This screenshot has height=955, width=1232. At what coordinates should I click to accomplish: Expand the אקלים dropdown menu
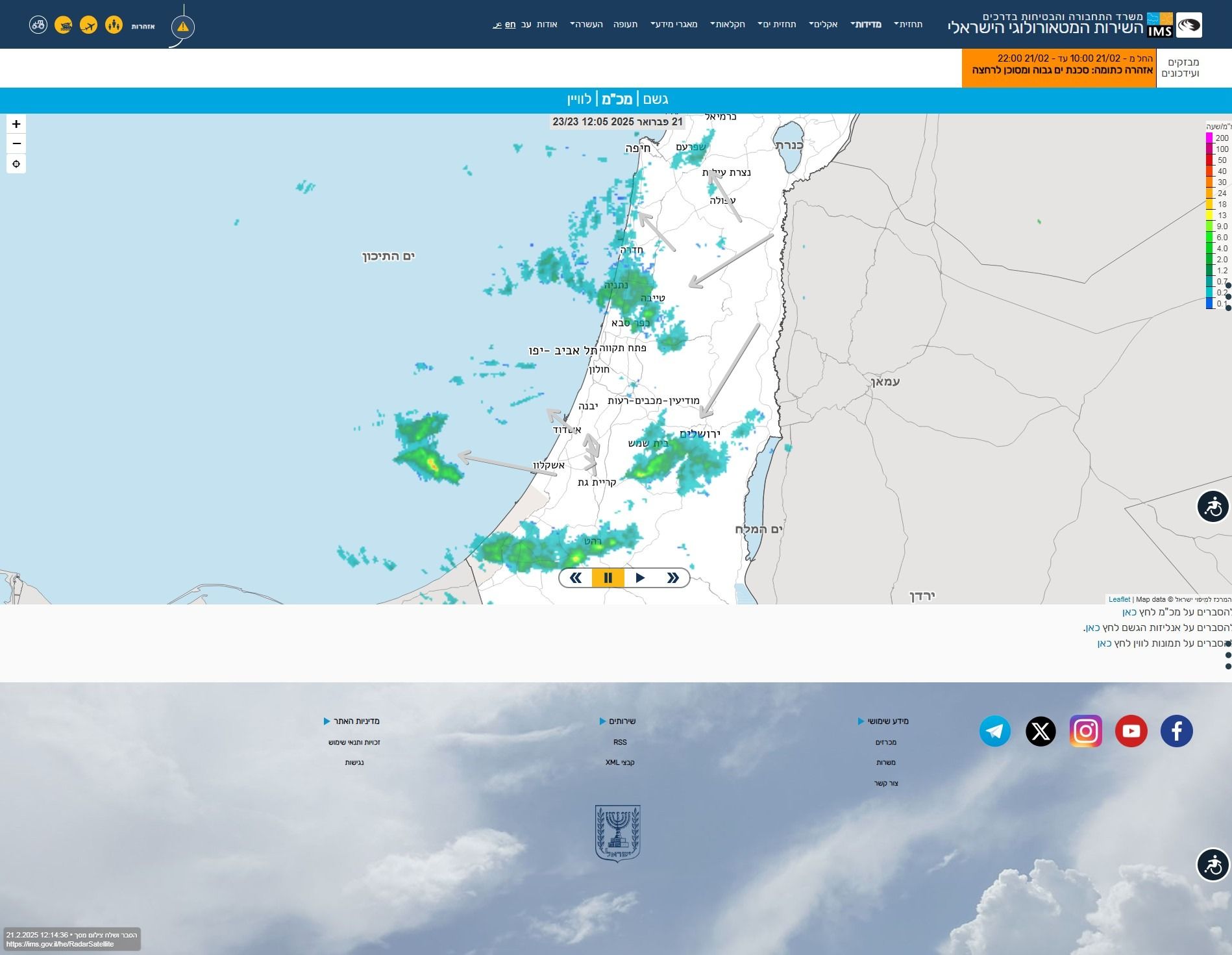coord(823,24)
